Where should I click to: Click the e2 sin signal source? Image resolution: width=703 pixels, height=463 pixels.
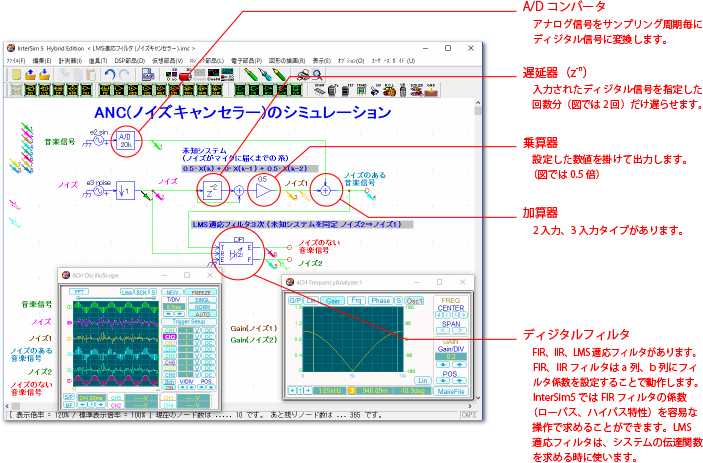[x=98, y=141]
